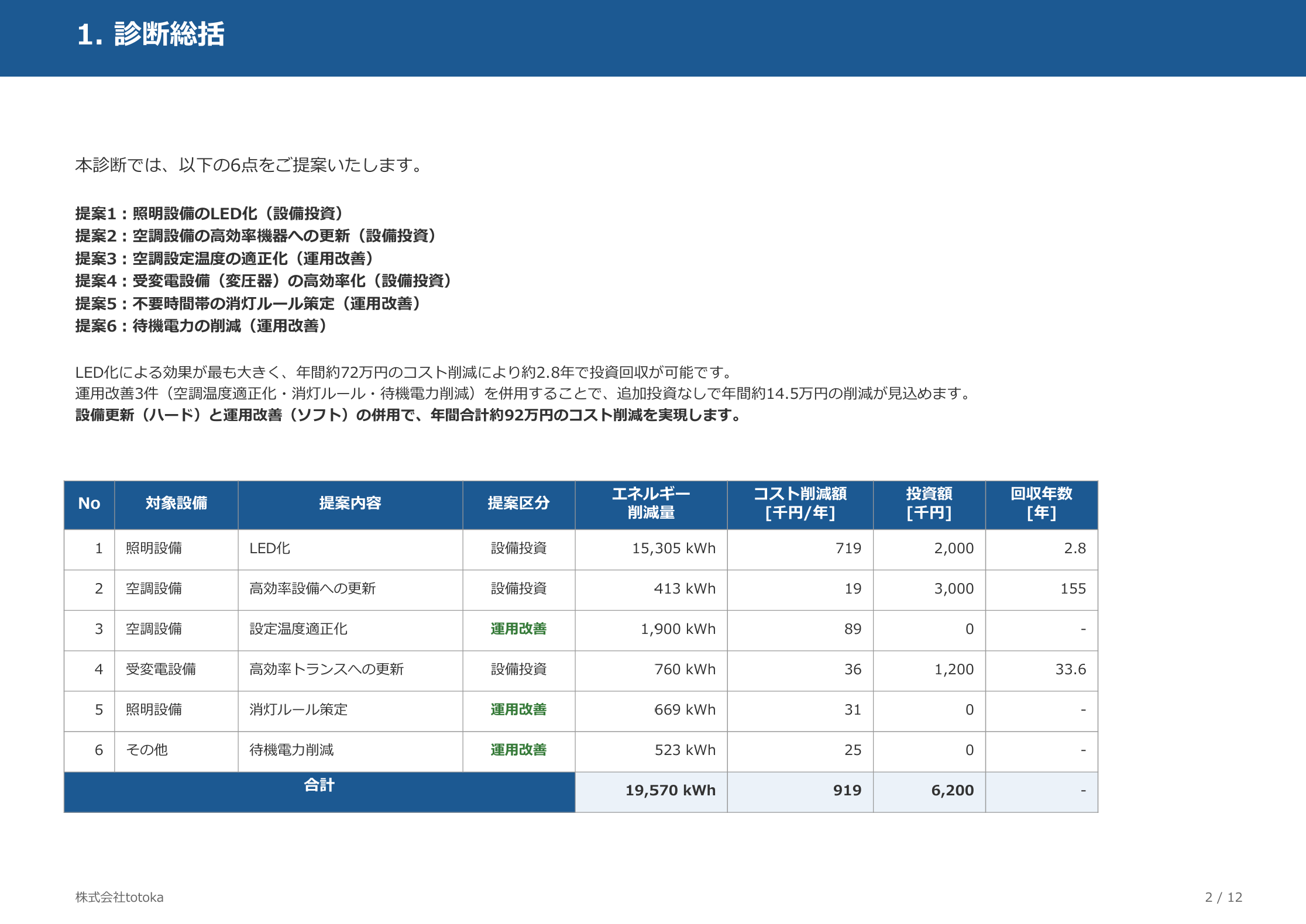Click the '36' cost reduction cell
Viewport: 1306px width, 924px height.
pyautogui.click(x=800, y=671)
